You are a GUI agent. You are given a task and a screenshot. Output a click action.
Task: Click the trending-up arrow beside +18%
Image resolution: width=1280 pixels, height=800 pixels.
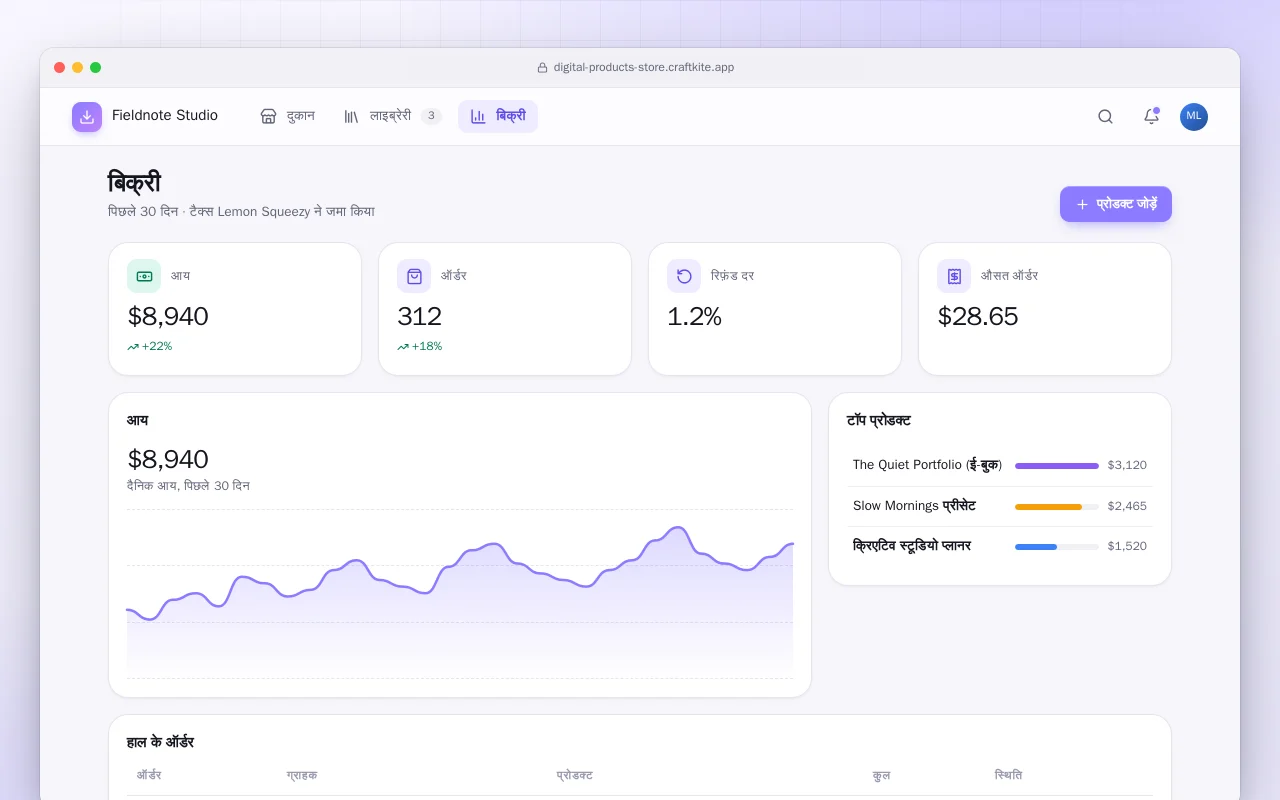pyautogui.click(x=403, y=347)
